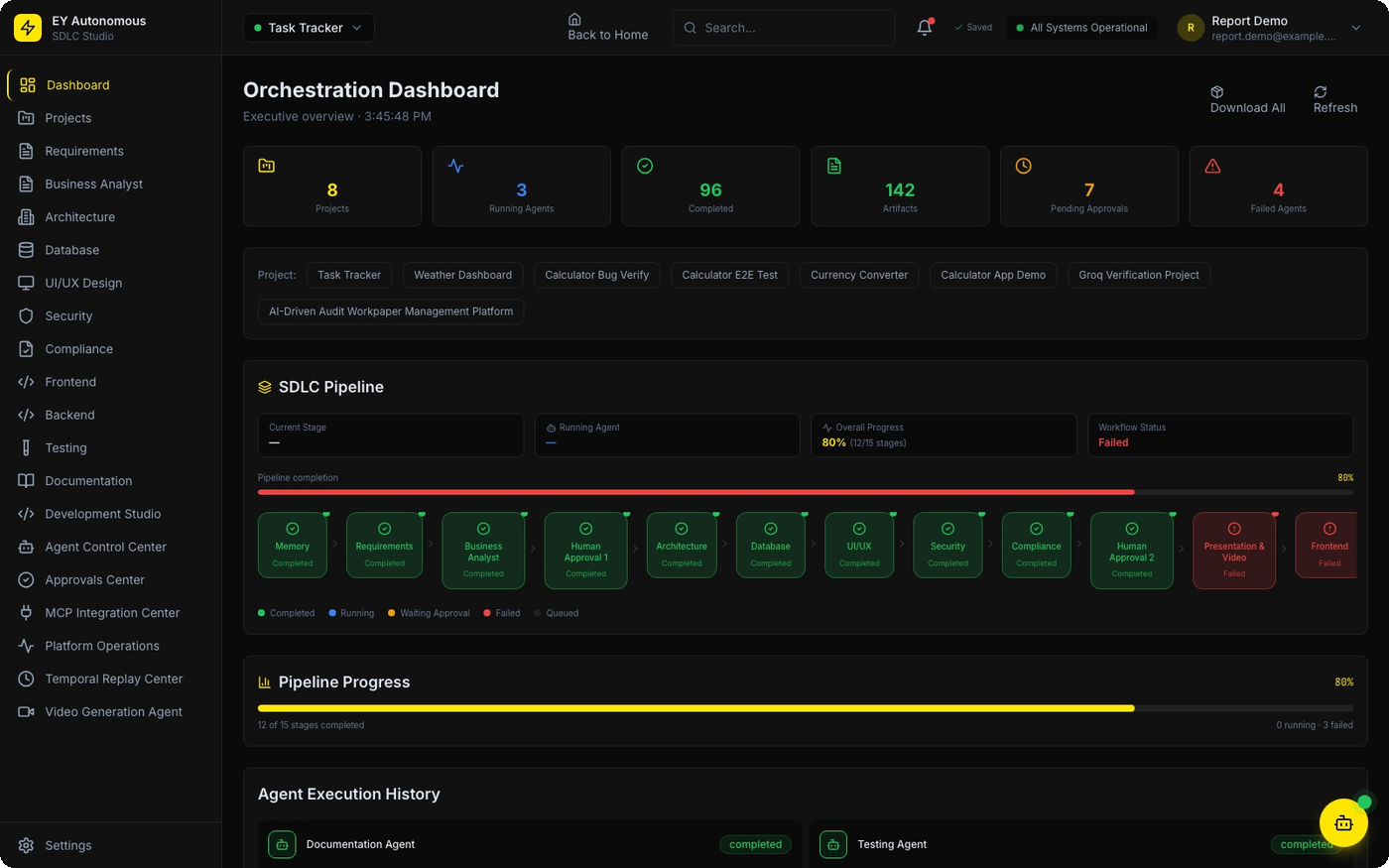The height and width of the screenshot is (868, 1389).
Task: Click the Running Agents stat card
Action: (x=522, y=186)
